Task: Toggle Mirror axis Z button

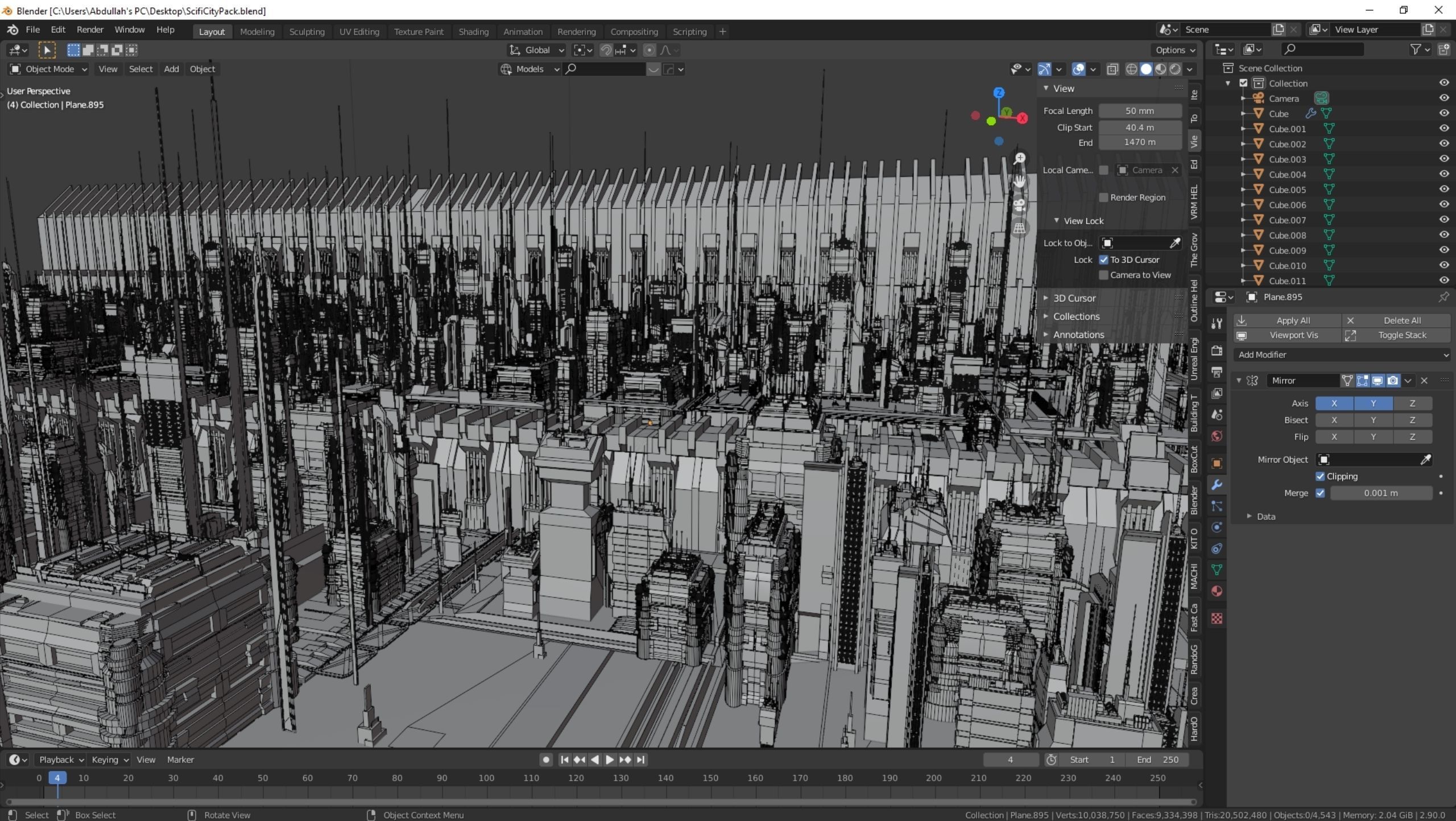Action: click(x=1412, y=403)
